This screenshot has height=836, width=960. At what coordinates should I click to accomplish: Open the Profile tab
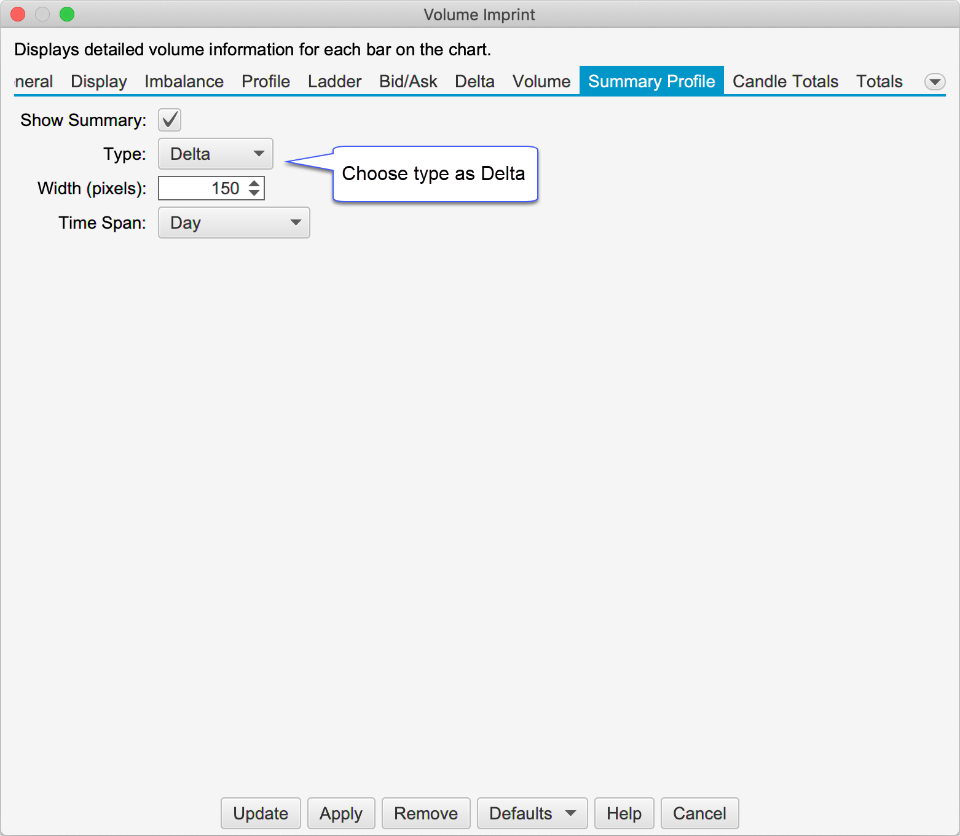266,82
